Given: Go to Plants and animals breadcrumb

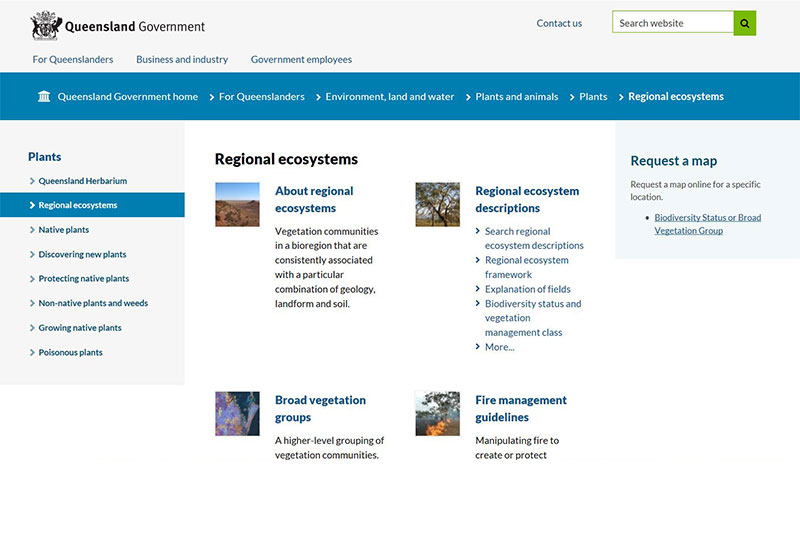Looking at the screenshot, I should tap(516, 97).
